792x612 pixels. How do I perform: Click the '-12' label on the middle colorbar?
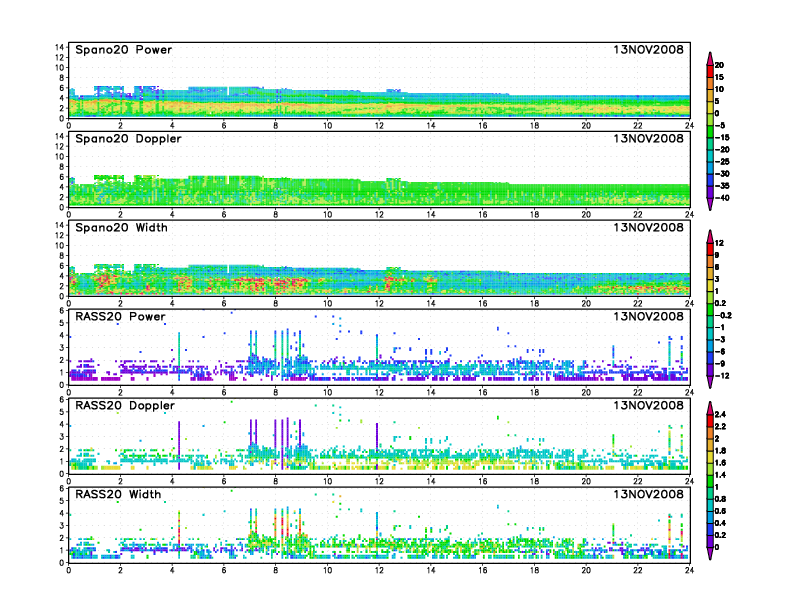(722, 376)
